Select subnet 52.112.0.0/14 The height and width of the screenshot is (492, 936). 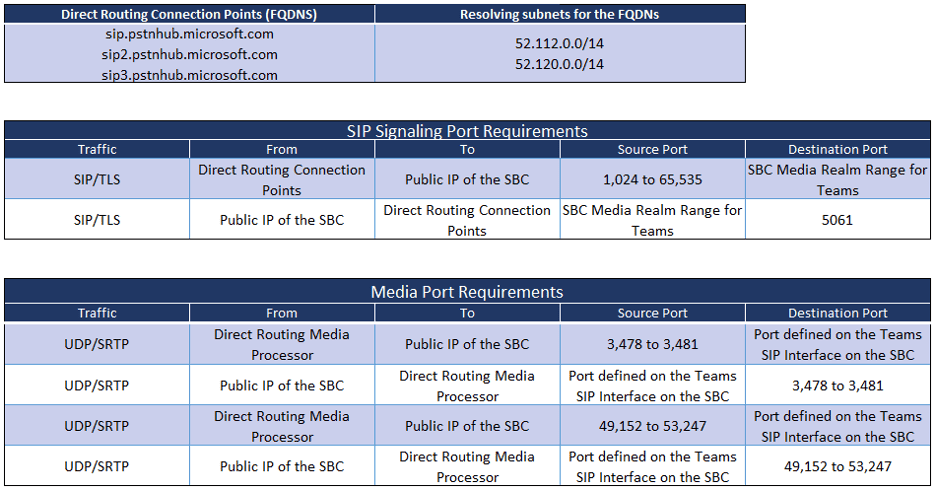(559, 44)
